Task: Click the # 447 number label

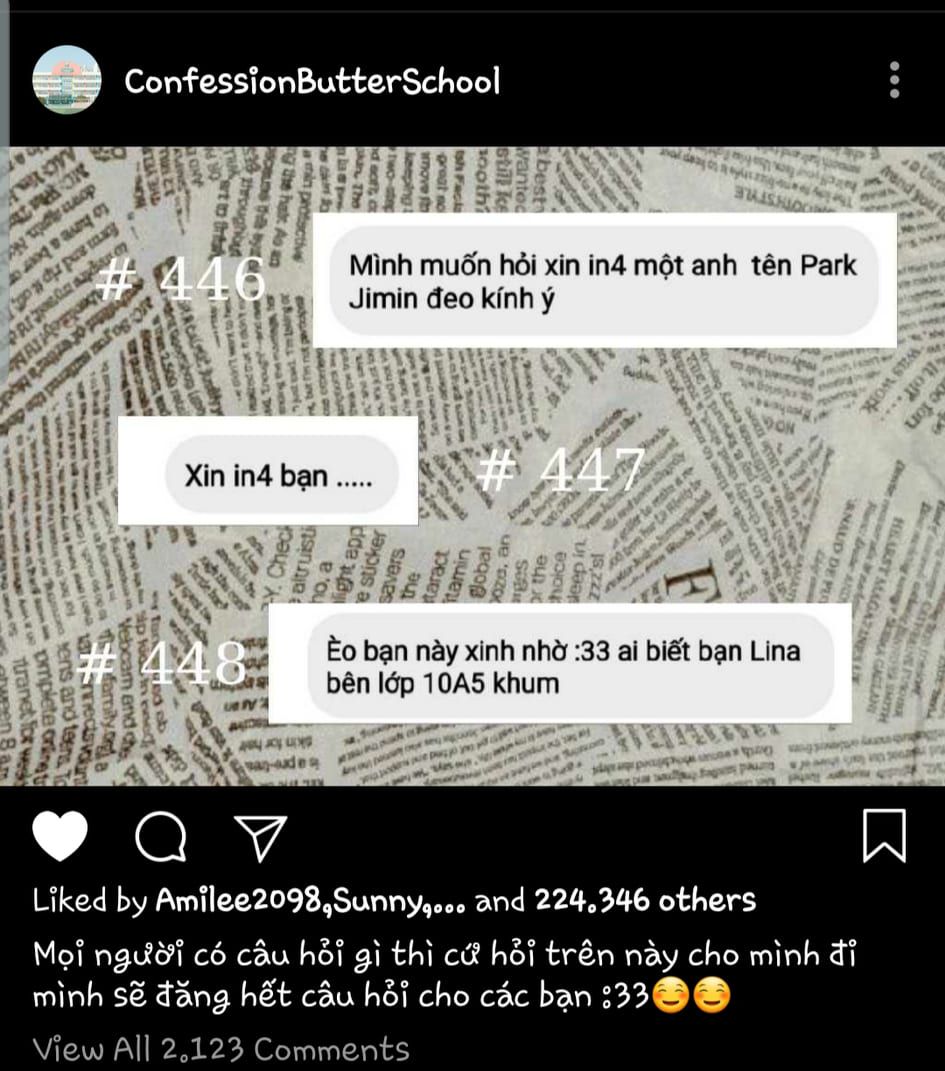Action: pos(561,469)
